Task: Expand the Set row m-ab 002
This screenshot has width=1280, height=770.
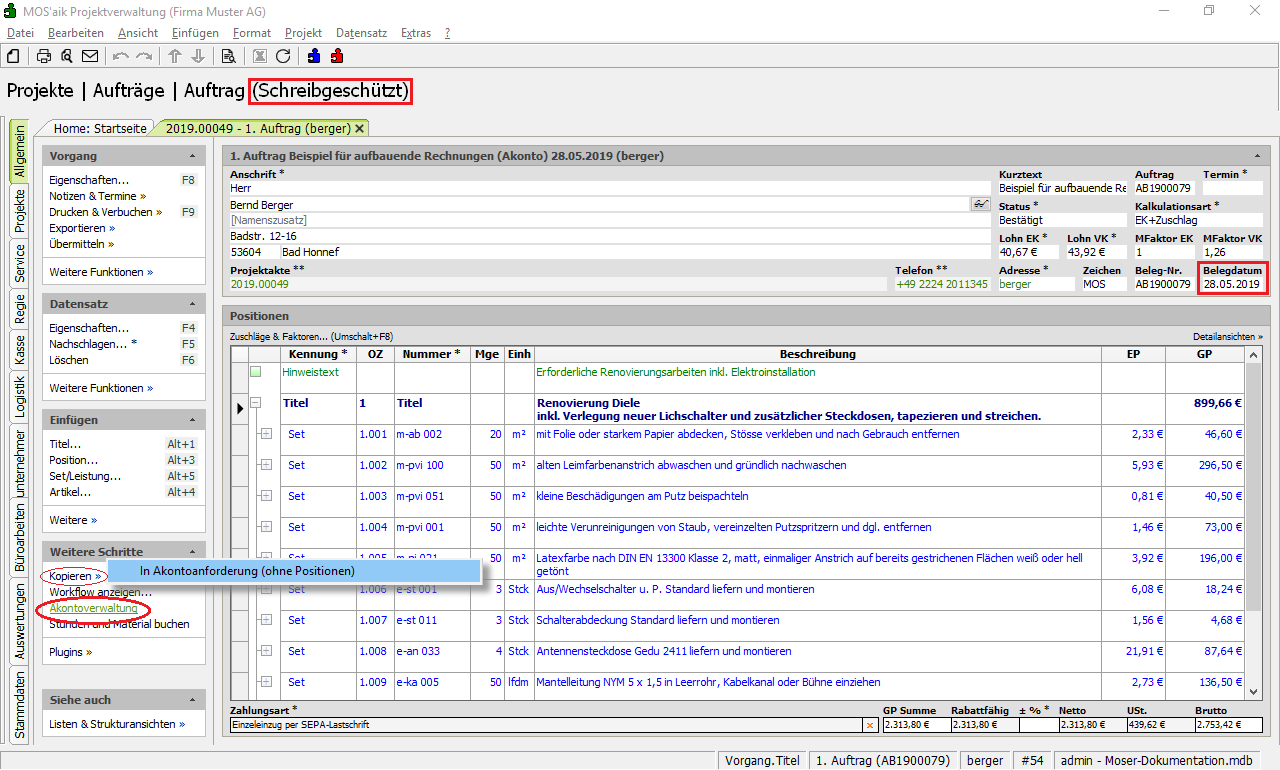Action: (266, 434)
